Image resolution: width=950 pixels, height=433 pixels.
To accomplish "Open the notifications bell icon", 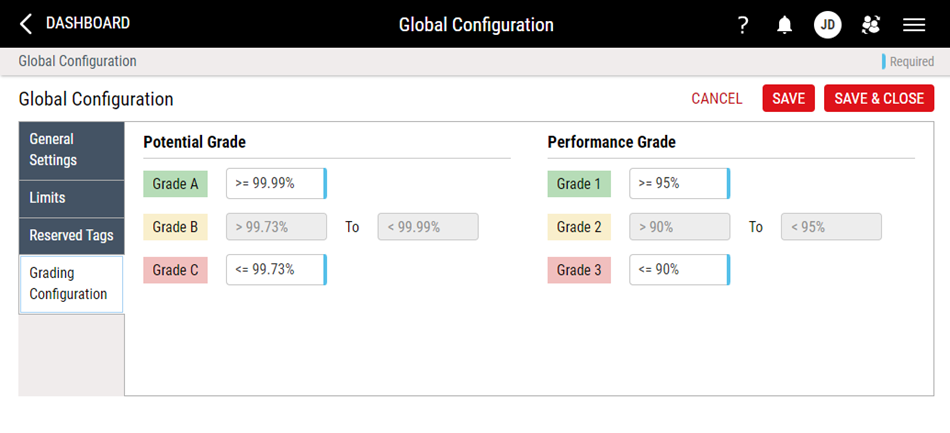I will [785, 25].
